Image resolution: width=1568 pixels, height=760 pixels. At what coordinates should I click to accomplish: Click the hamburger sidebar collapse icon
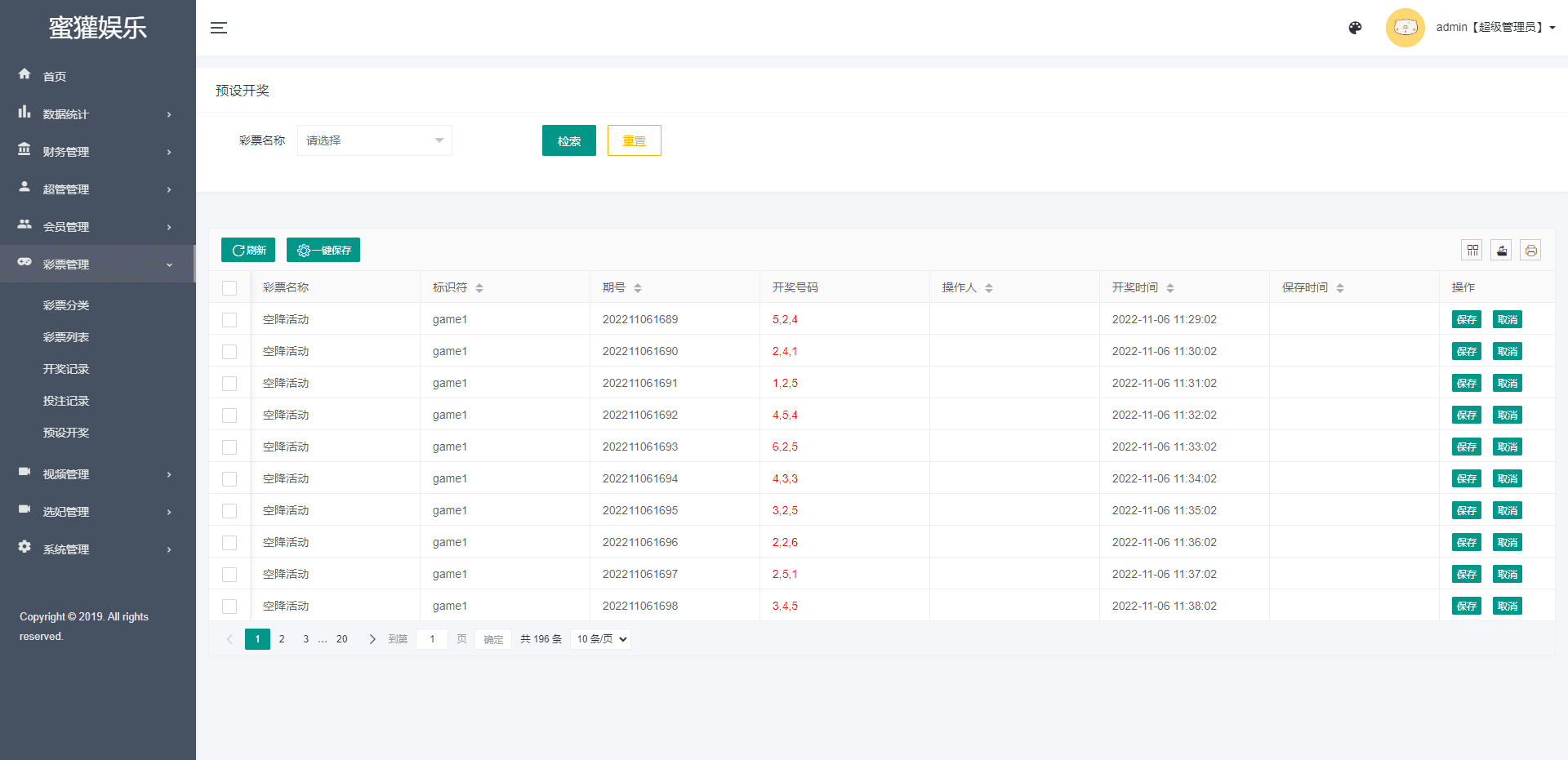(x=219, y=28)
